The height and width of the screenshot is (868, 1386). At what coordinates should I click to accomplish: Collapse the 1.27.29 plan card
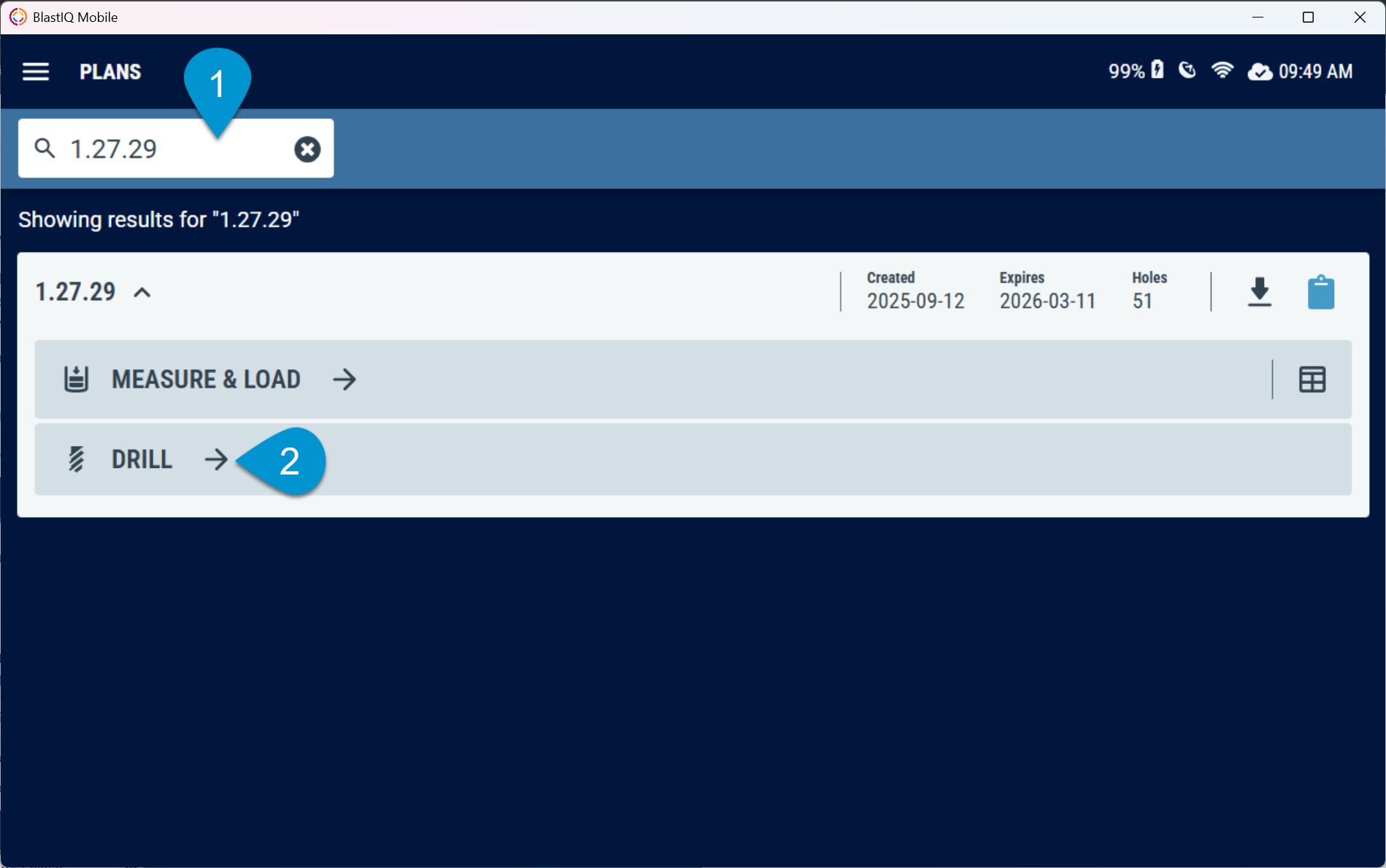tap(142, 293)
